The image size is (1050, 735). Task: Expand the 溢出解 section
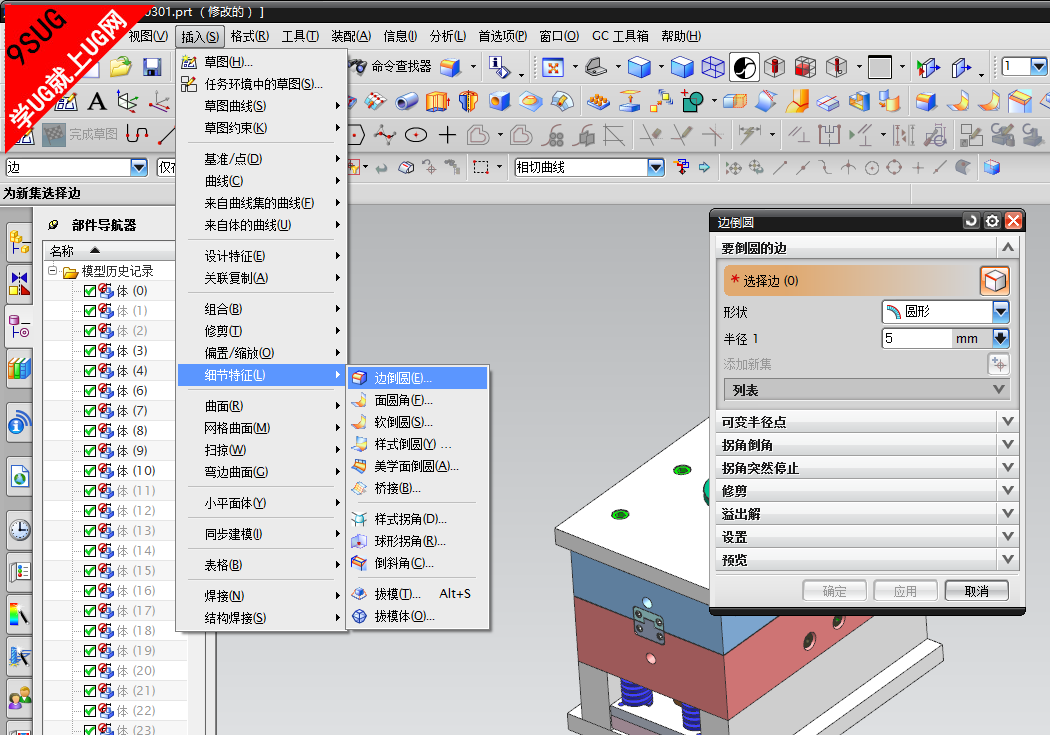[867, 513]
